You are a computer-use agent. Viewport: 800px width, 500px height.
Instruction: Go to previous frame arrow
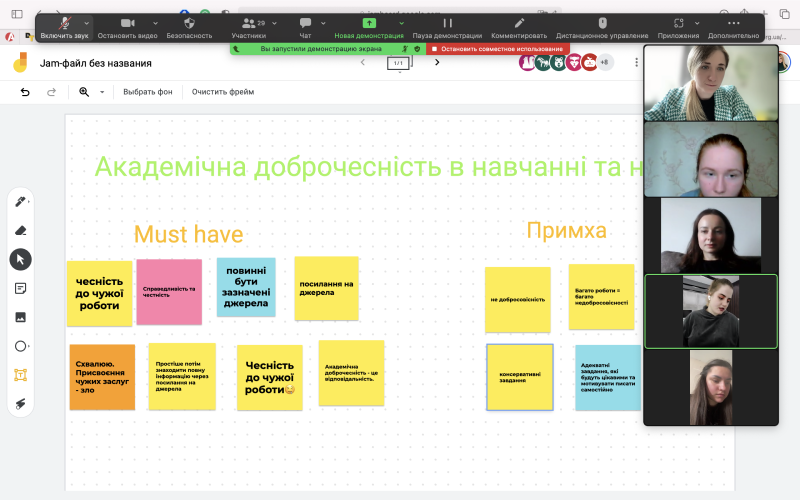363,62
